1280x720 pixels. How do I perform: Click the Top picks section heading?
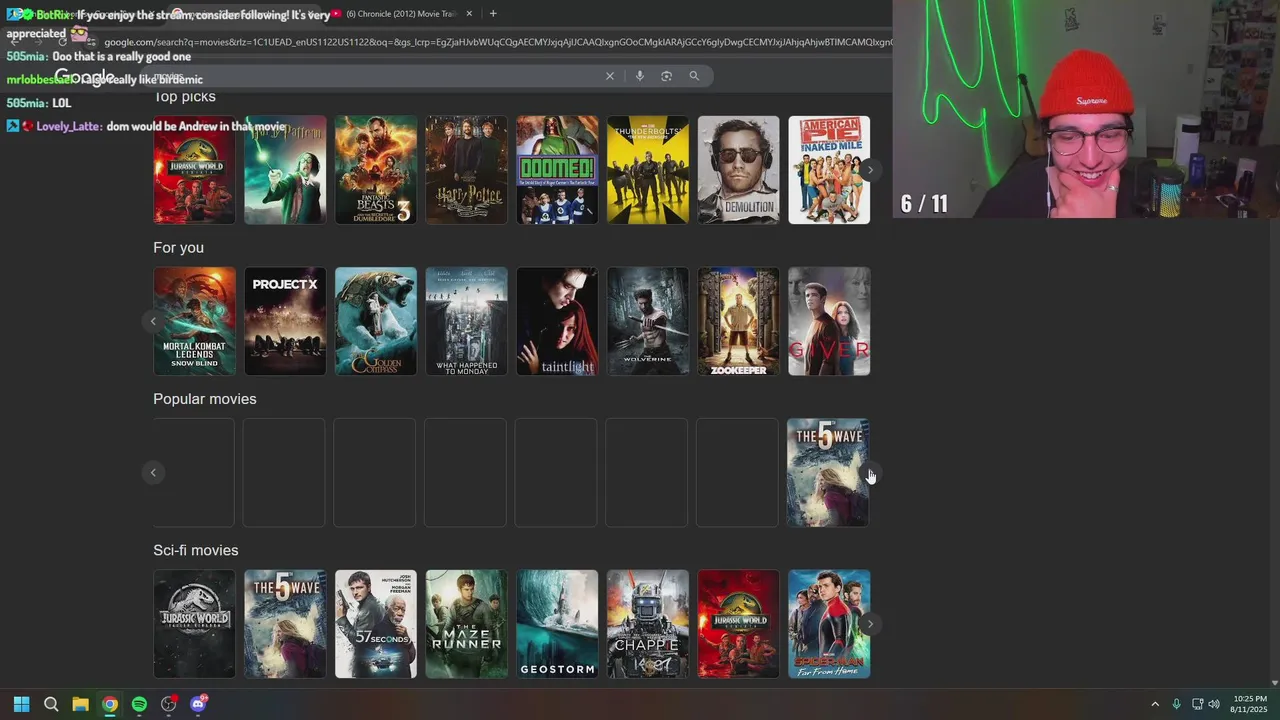click(184, 97)
